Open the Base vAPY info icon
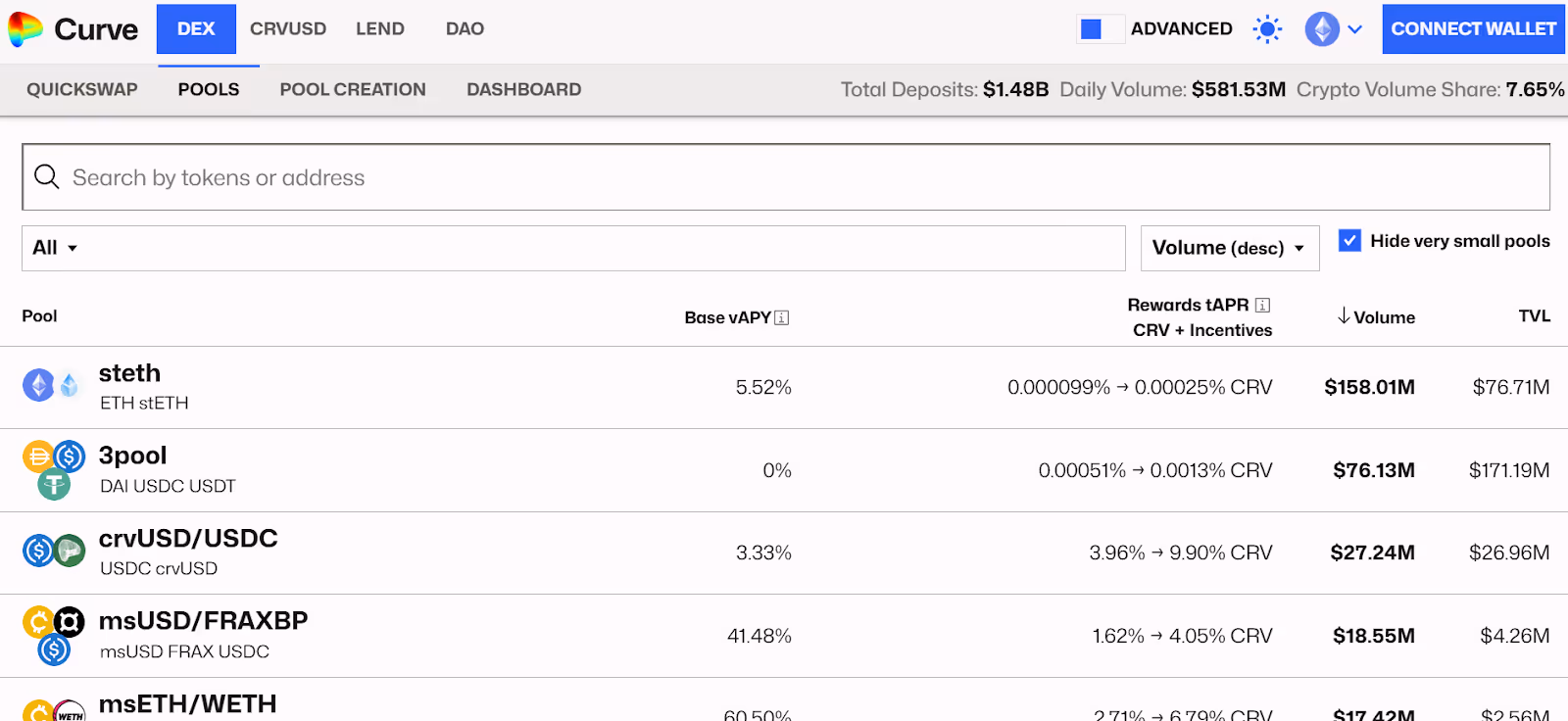Viewport: 1568px width, 721px height. (781, 317)
